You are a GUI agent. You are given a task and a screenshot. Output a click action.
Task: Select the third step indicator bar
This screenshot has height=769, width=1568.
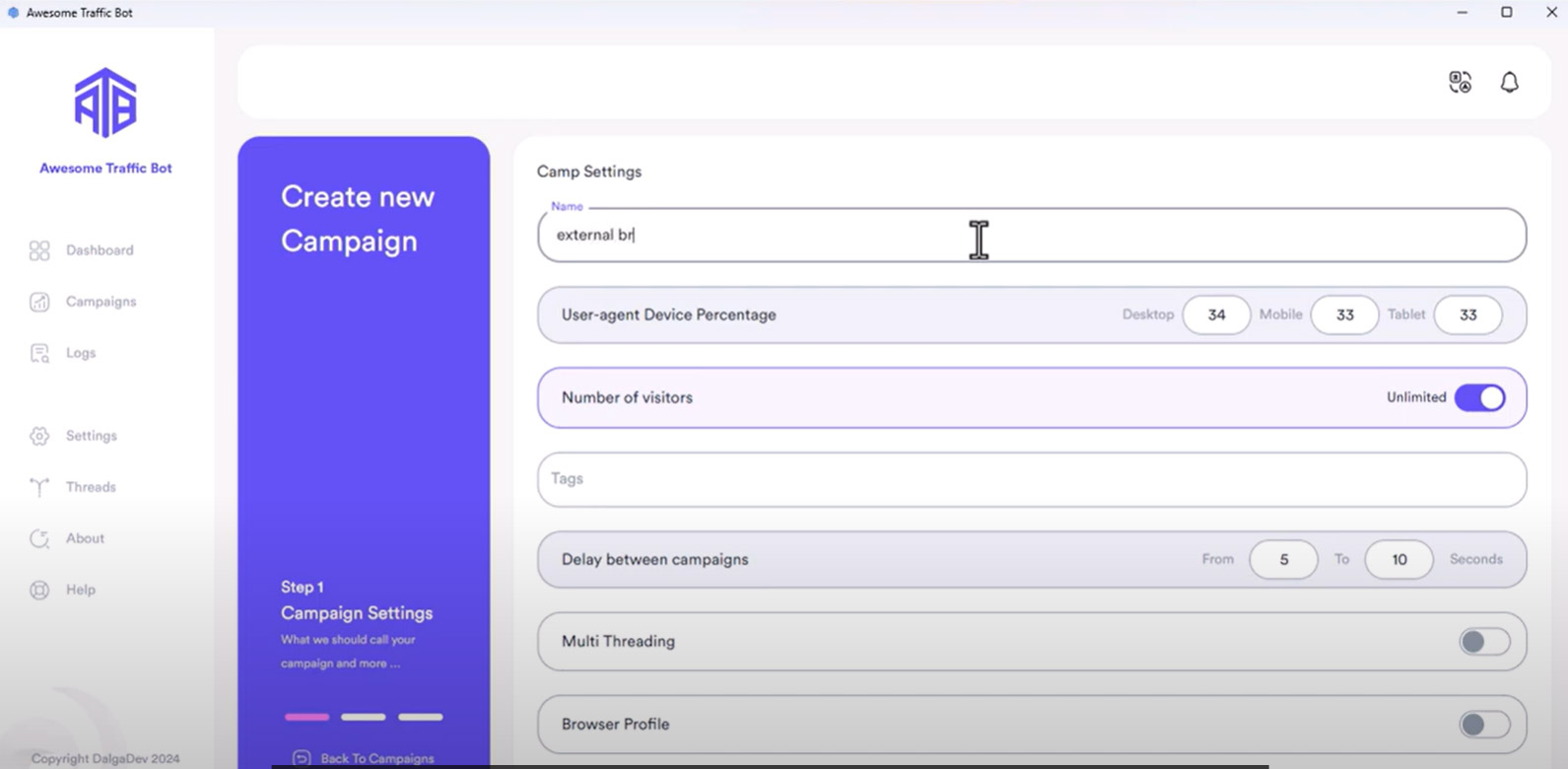[x=421, y=717]
